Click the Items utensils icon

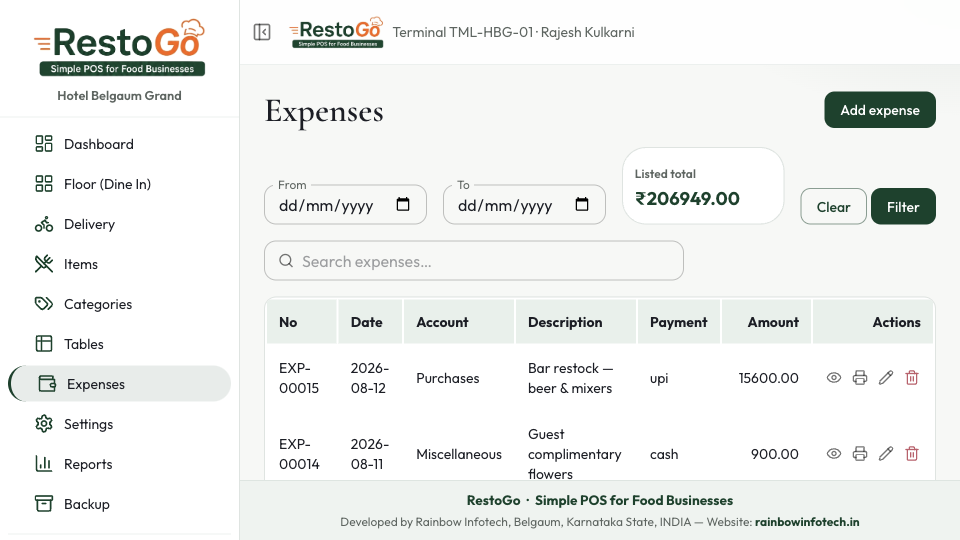click(x=44, y=264)
